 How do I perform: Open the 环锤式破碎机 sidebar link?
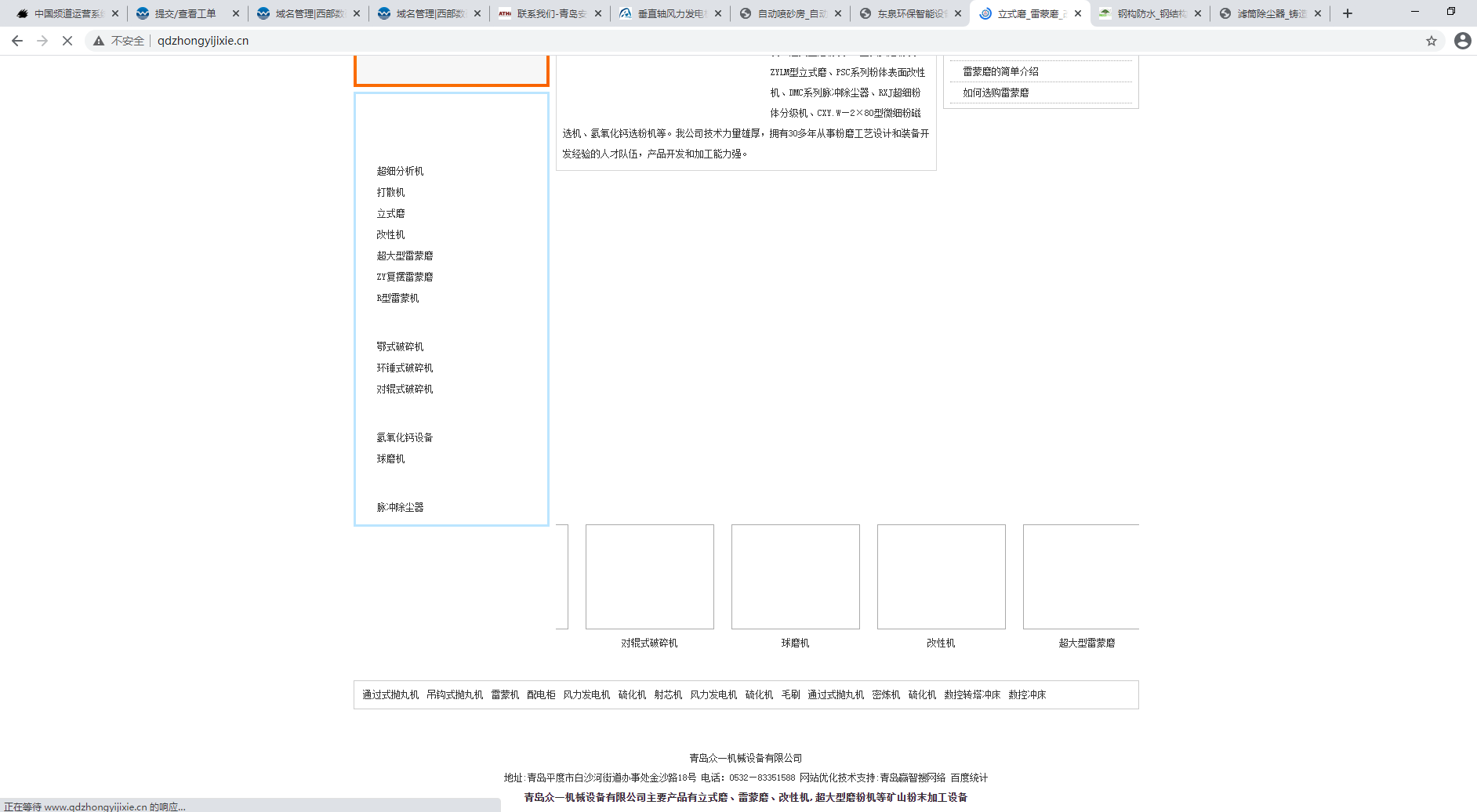(x=405, y=368)
